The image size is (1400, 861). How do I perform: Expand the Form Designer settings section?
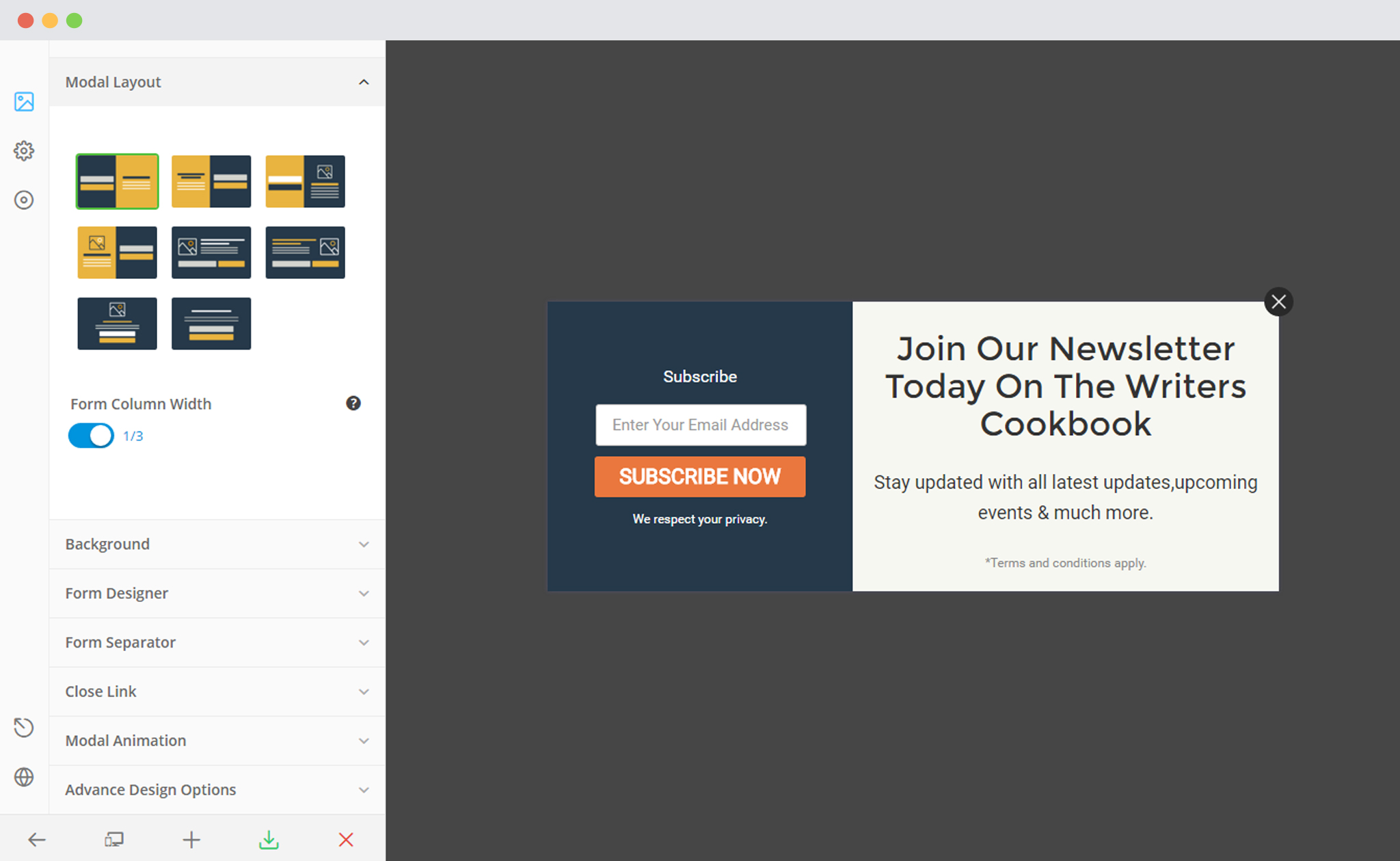[x=215, y=593]
